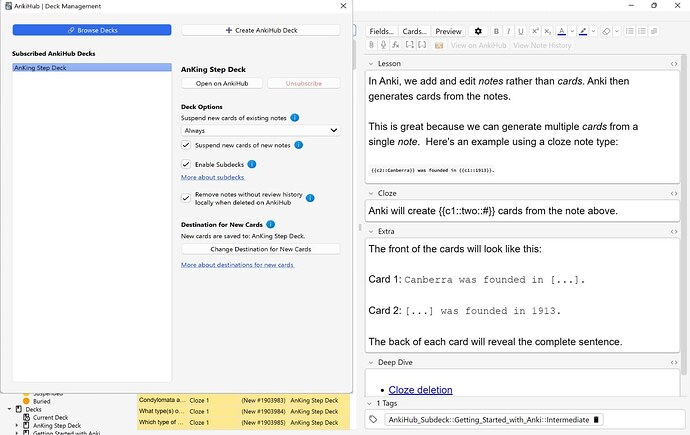This screenshot has height=435, width=690.
Task: Collapse the Extra field
Action: click(x=371, y=231)
